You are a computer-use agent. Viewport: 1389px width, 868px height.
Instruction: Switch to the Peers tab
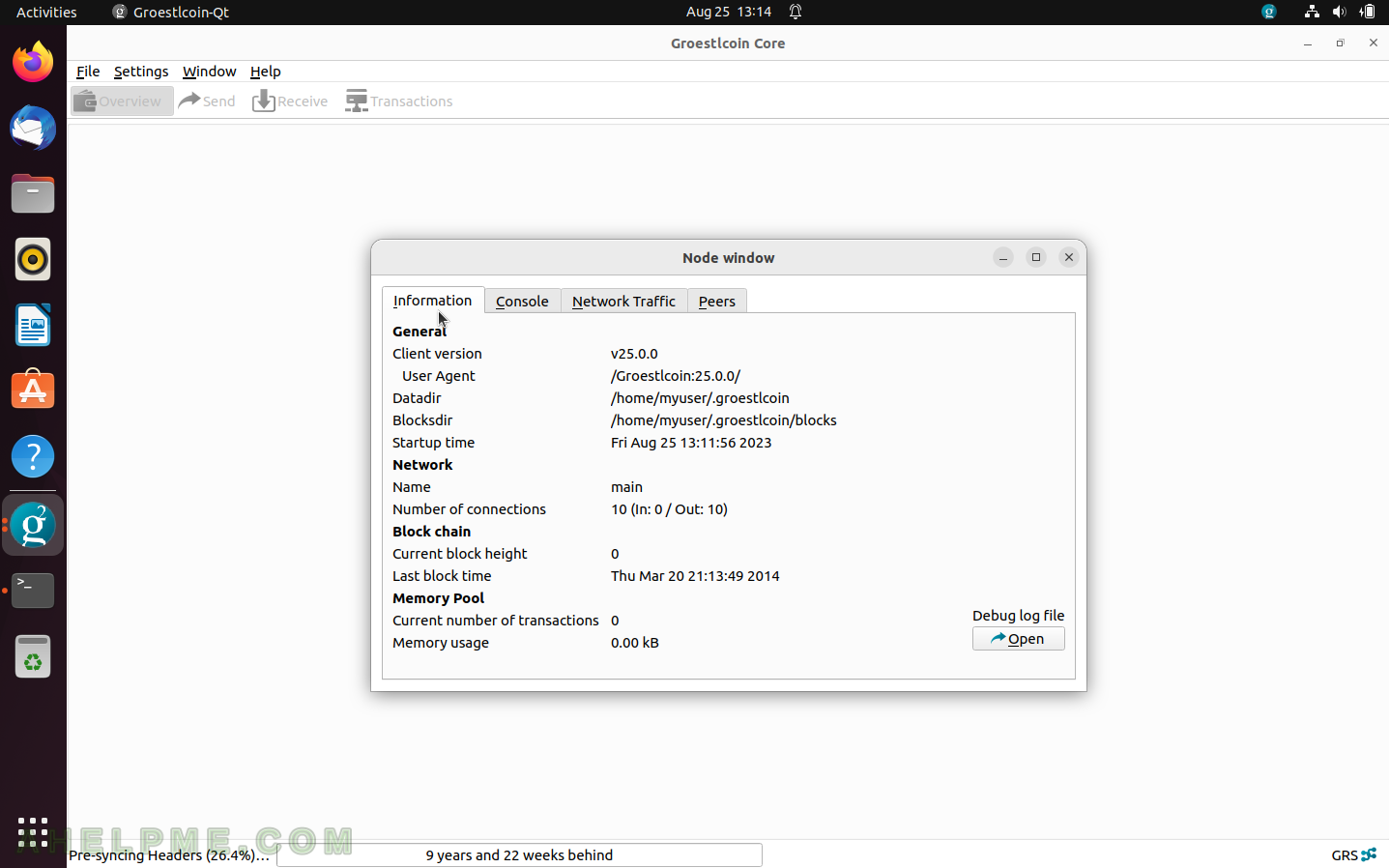click(717, 301)
